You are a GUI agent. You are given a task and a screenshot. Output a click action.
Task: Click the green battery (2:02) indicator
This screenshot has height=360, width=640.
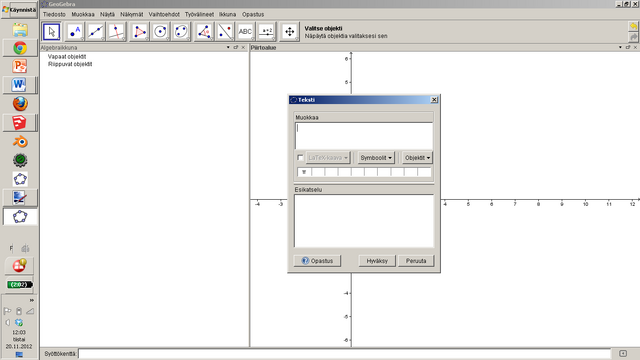[x=20, y=284]
